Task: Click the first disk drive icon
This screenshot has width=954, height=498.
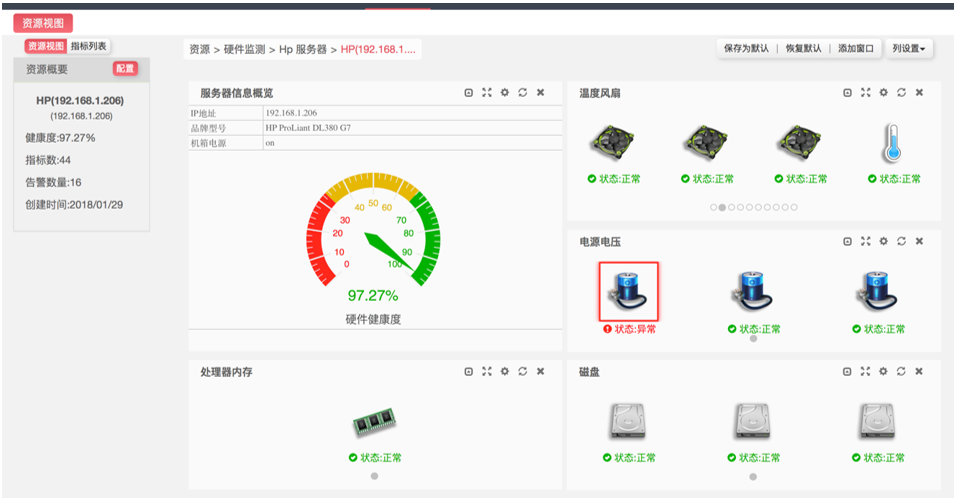Action: coord(629,422)
